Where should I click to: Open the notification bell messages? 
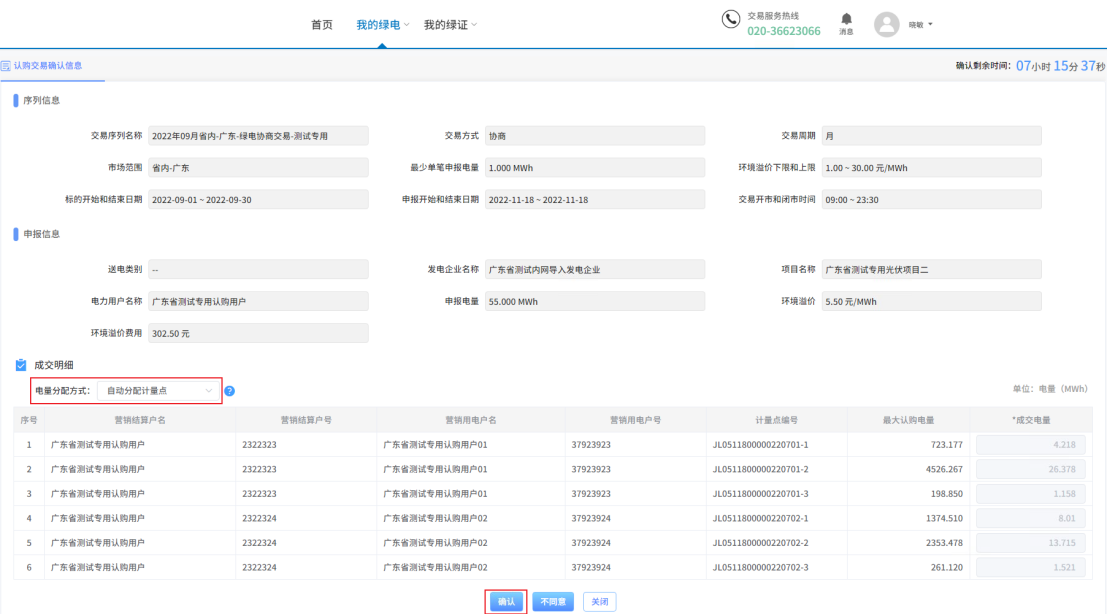click(846, 19)
